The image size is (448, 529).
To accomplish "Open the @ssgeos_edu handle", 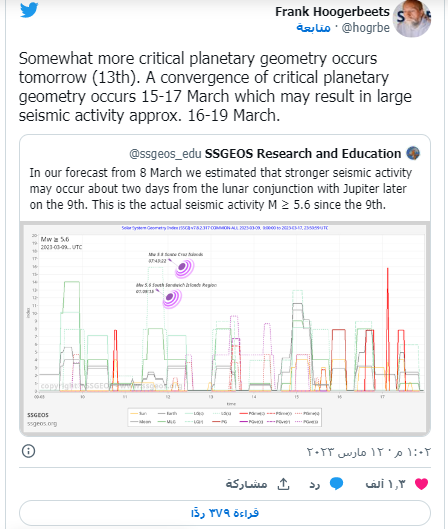I will (x=165, y=154).
